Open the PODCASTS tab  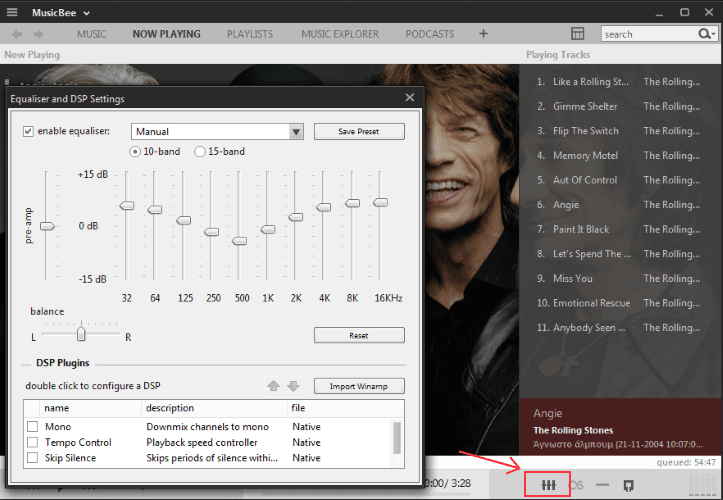tap(429, 34)
